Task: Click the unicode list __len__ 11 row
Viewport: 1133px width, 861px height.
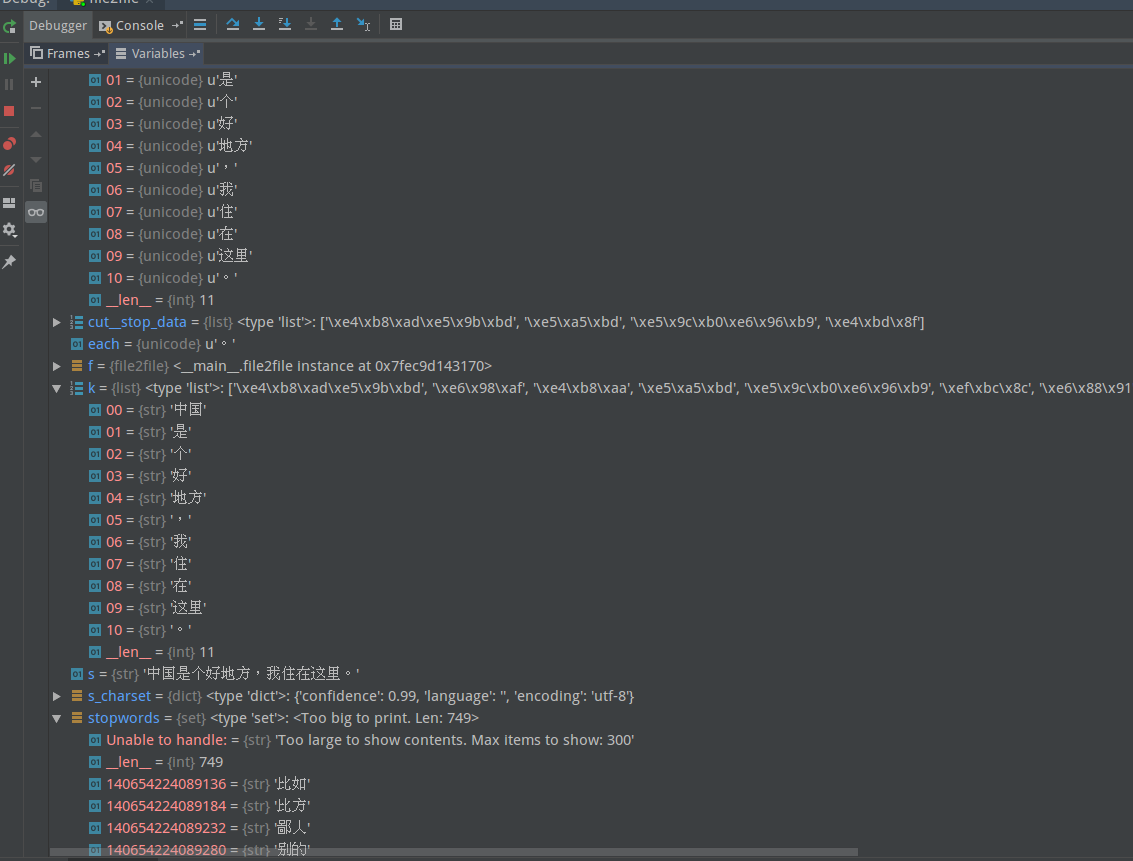Action: pyautogui.click(x=152, y=300)
